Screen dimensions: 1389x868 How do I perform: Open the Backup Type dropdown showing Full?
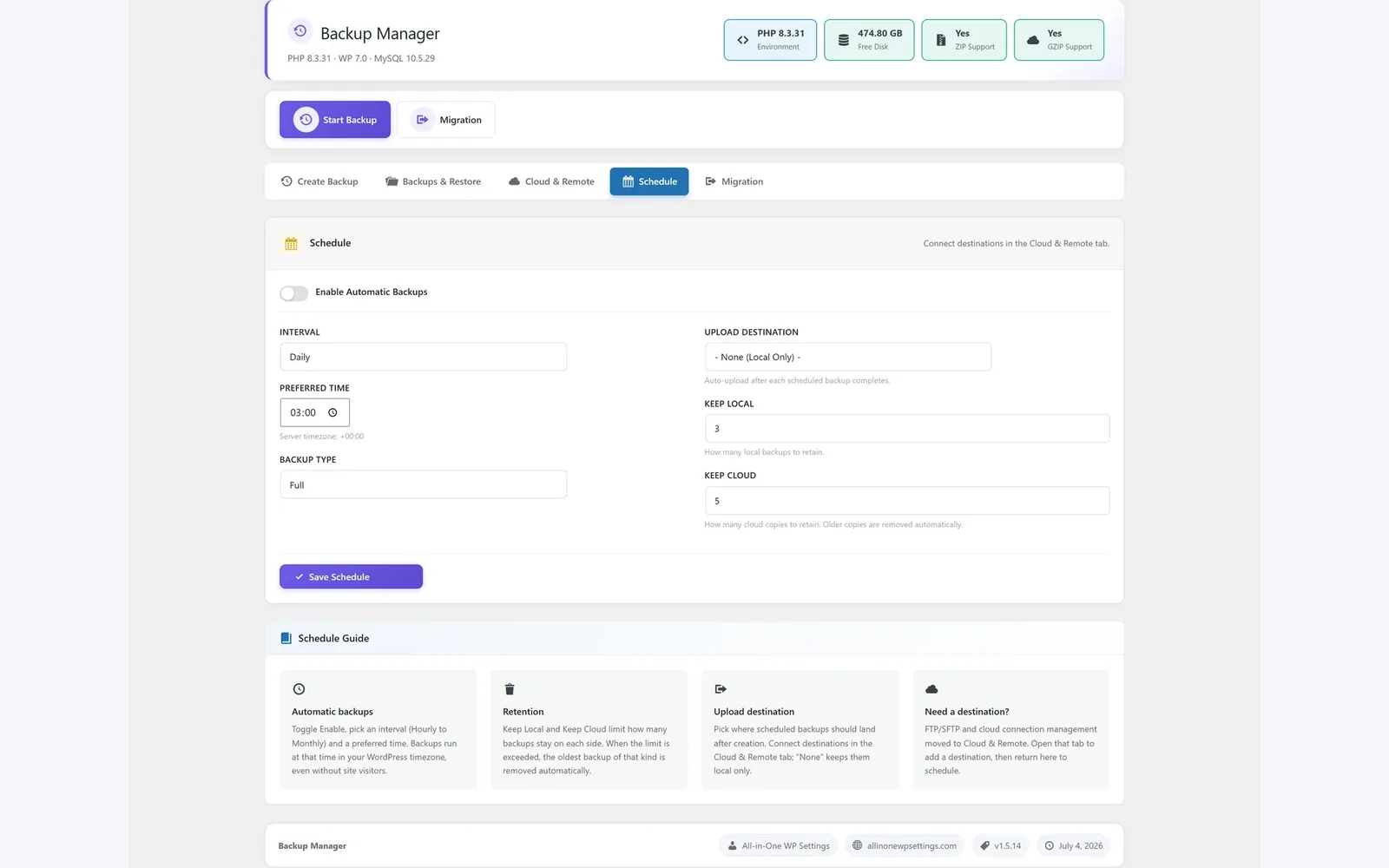click(x=423, y=484)
